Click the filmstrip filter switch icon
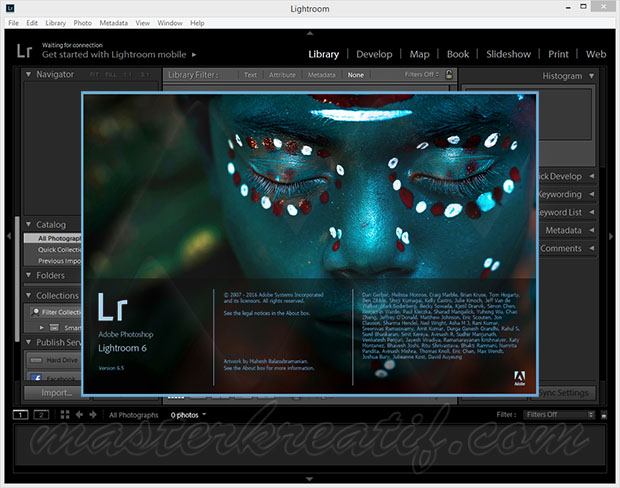Viewport: 620px width, 488px height. (x=604, y=415)
